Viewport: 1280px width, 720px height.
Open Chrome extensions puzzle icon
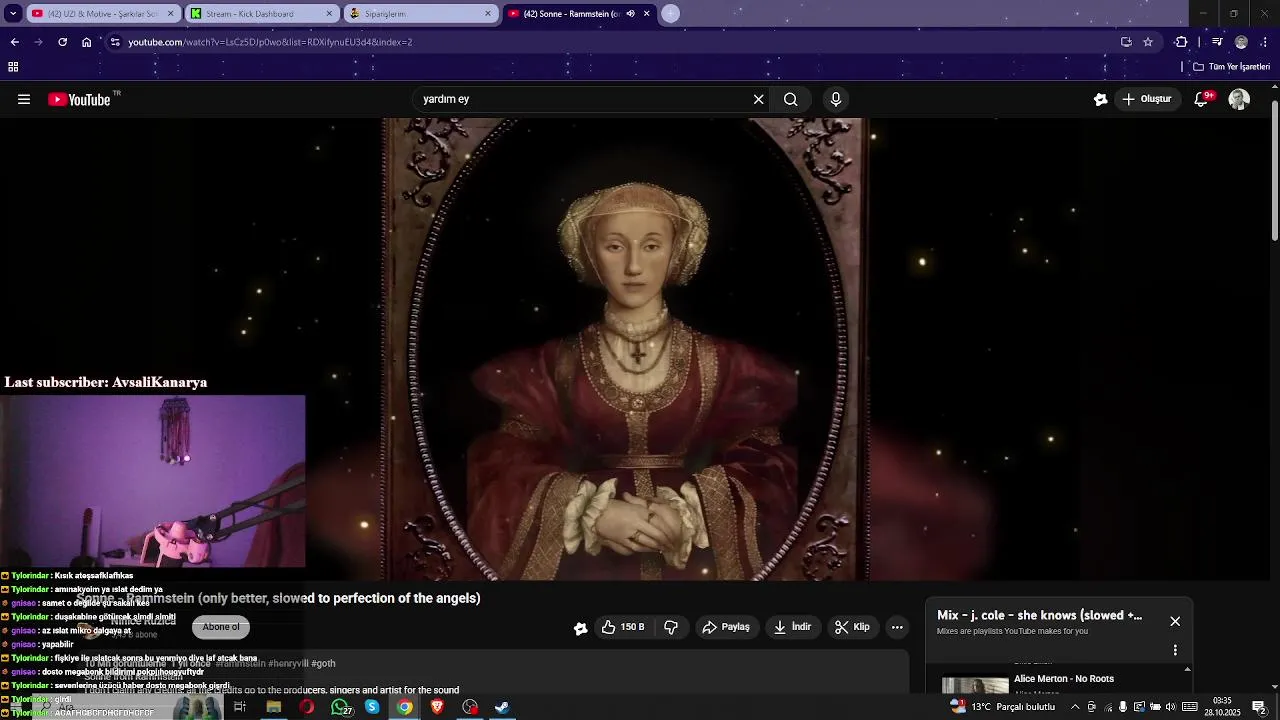[x=1181, y=42]
